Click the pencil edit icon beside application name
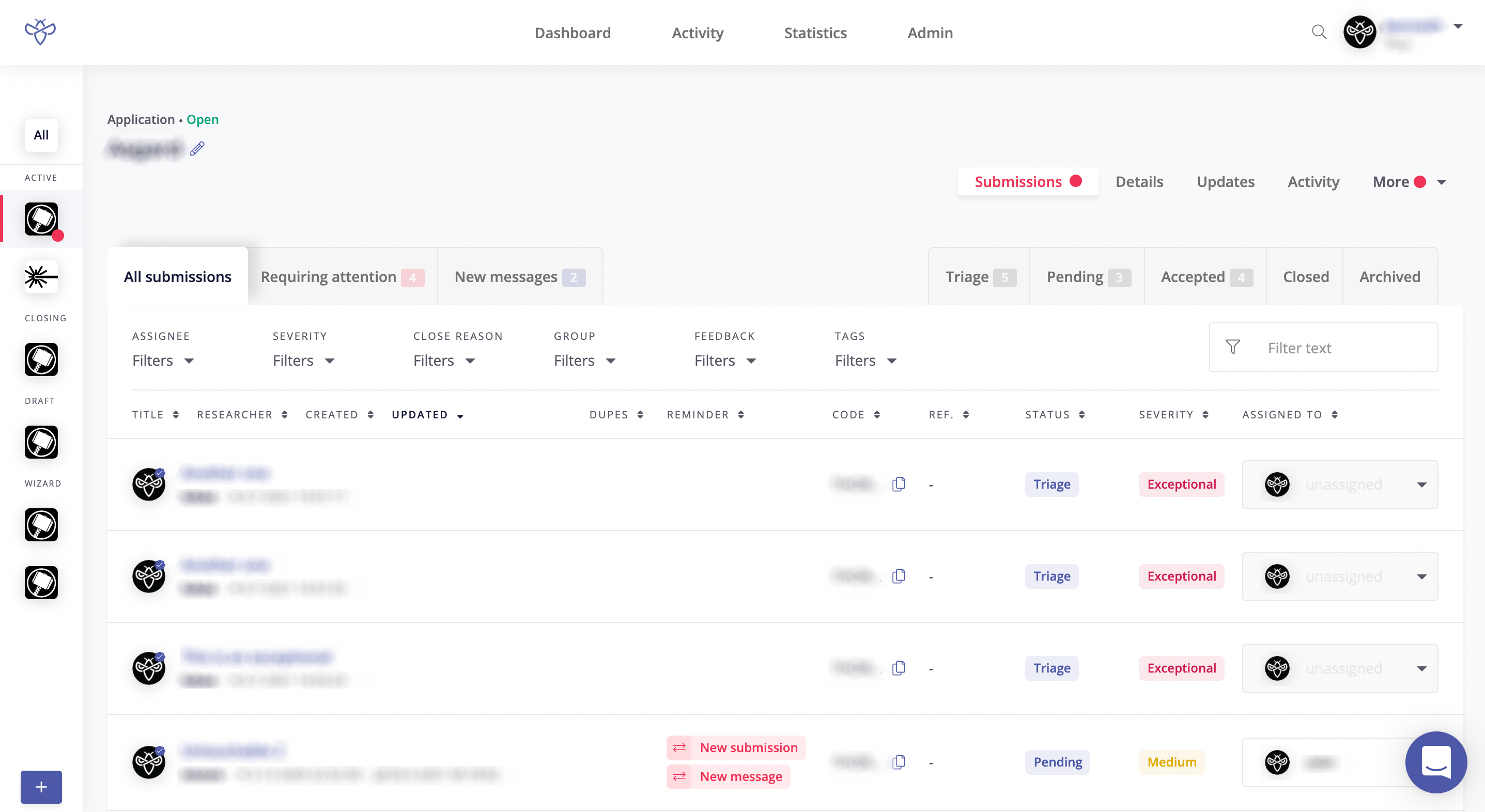Image resolution: width=1485 pixels, height=812 pixels. click(x=197, y=149)
